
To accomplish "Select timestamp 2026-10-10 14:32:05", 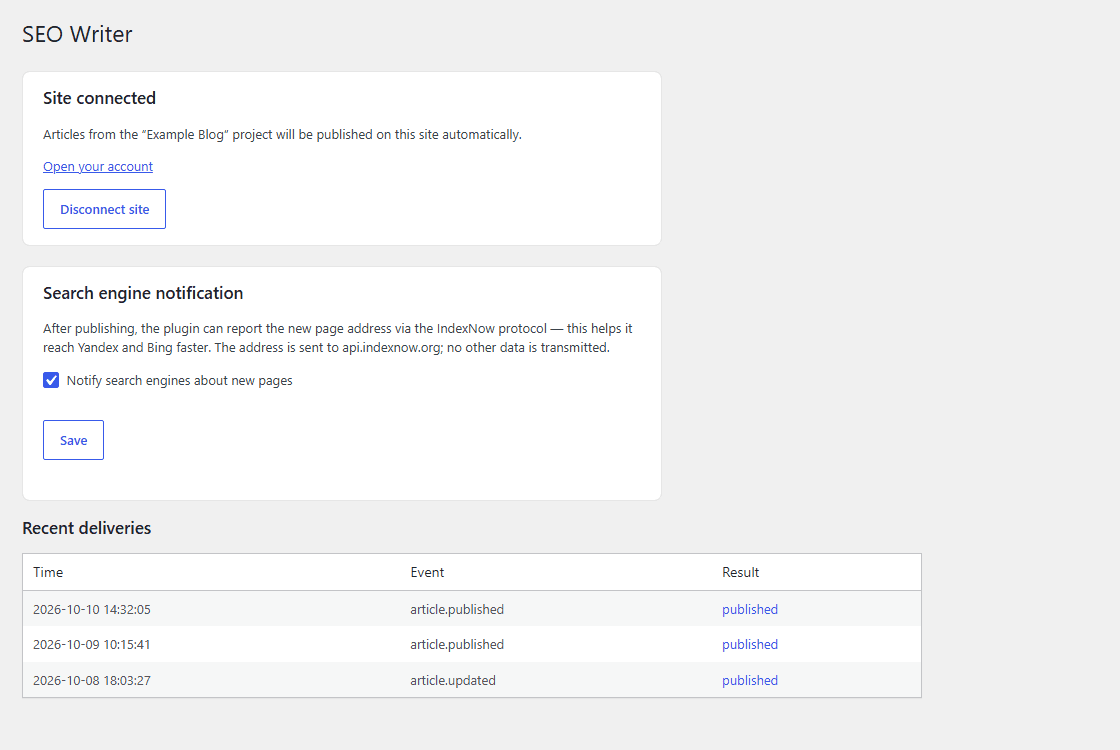I will click(91, 609).
